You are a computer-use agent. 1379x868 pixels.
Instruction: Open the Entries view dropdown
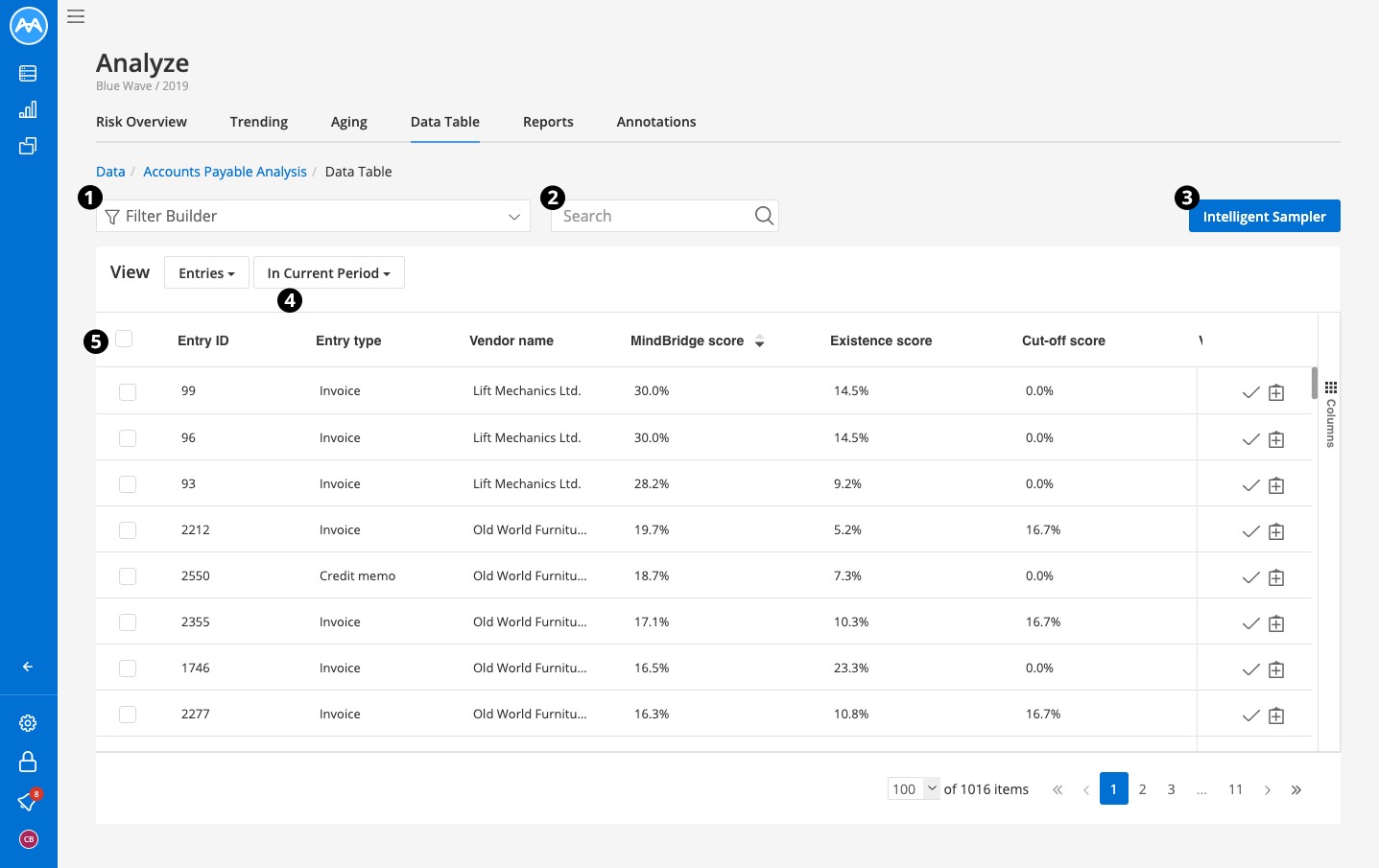(x=206, y=273)
